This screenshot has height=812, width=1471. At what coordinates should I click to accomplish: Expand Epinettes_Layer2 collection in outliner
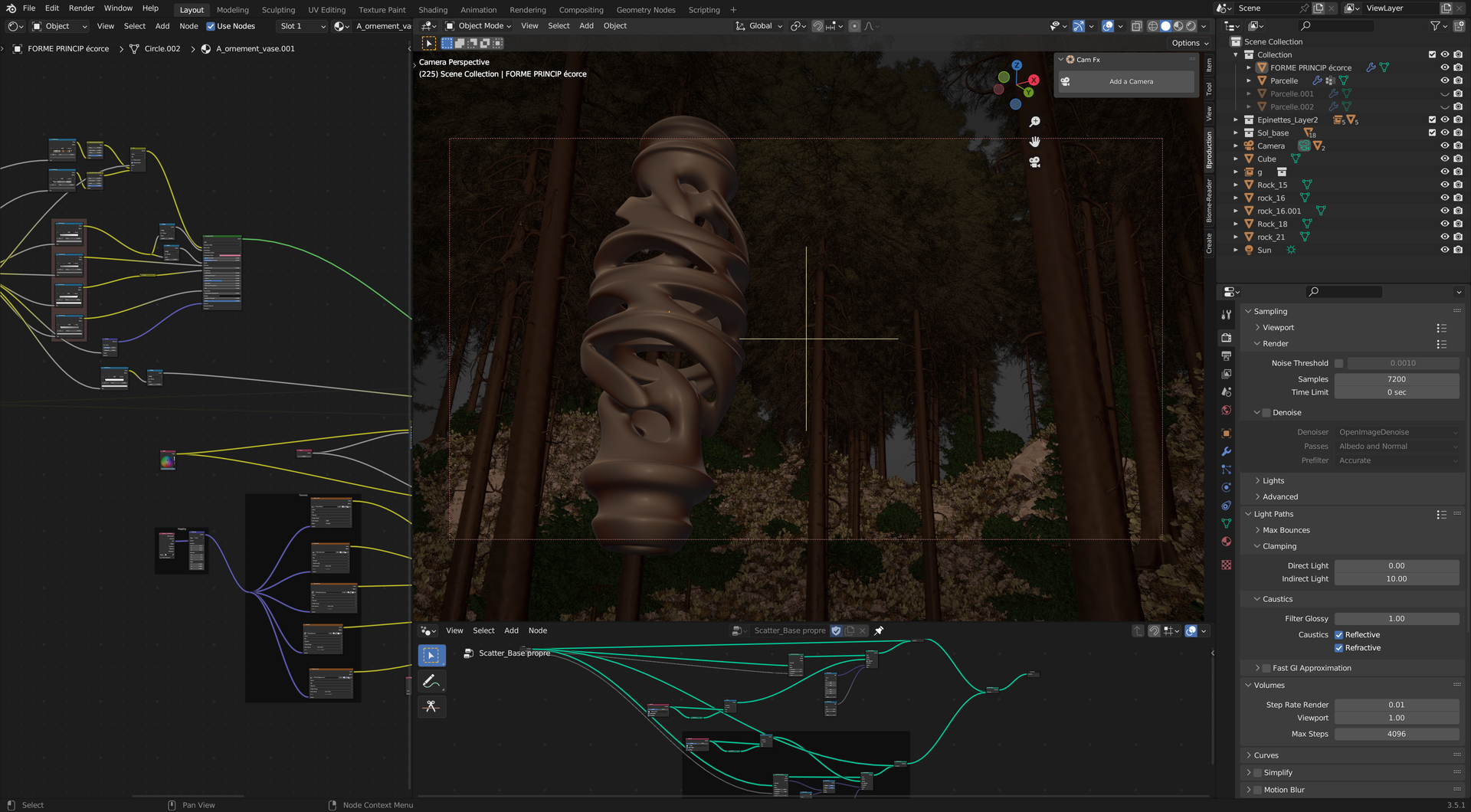click(1235, 120)
